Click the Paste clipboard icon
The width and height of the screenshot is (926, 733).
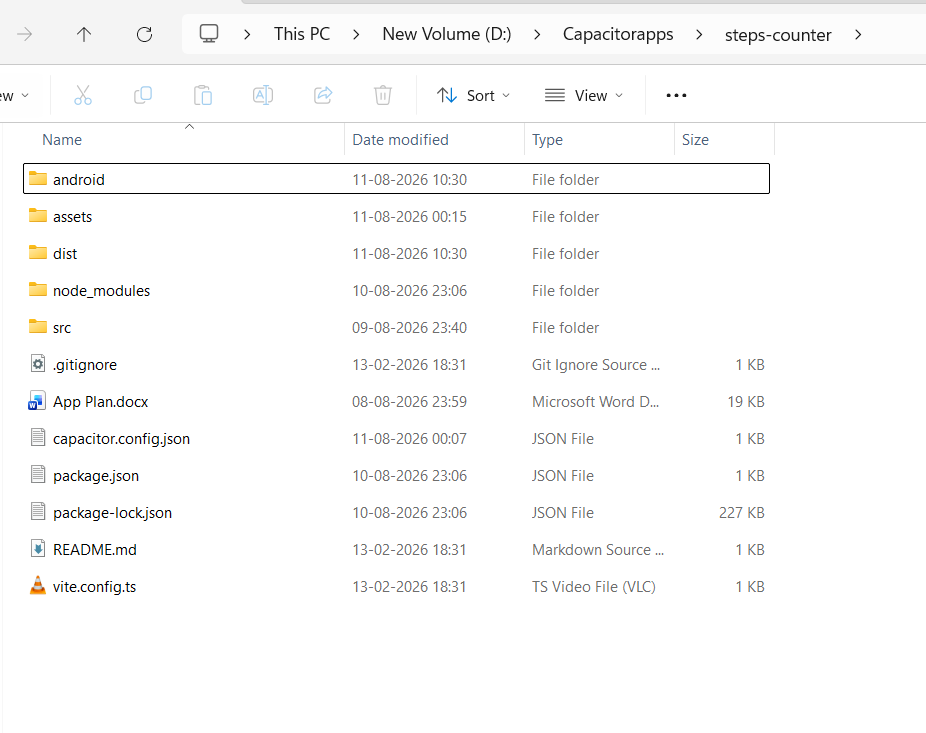[203, 95]
